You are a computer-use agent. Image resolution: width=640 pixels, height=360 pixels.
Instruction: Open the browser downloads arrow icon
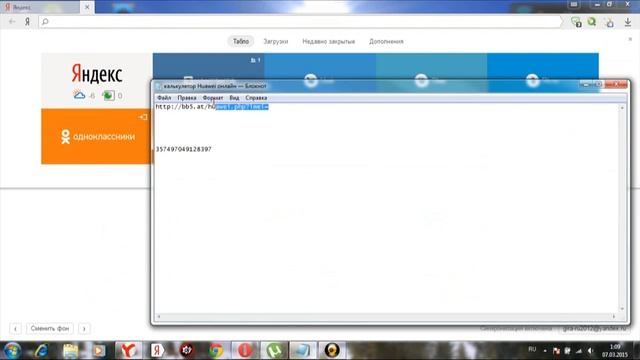[628, 22]
